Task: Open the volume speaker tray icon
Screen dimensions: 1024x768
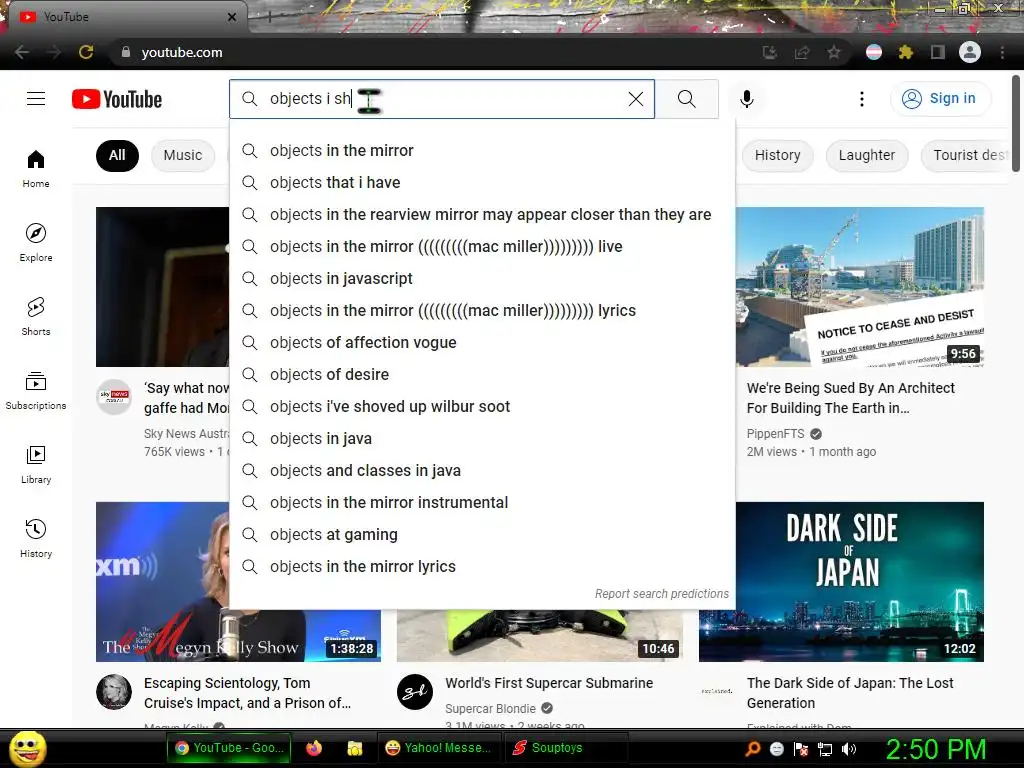Action: 849,749
